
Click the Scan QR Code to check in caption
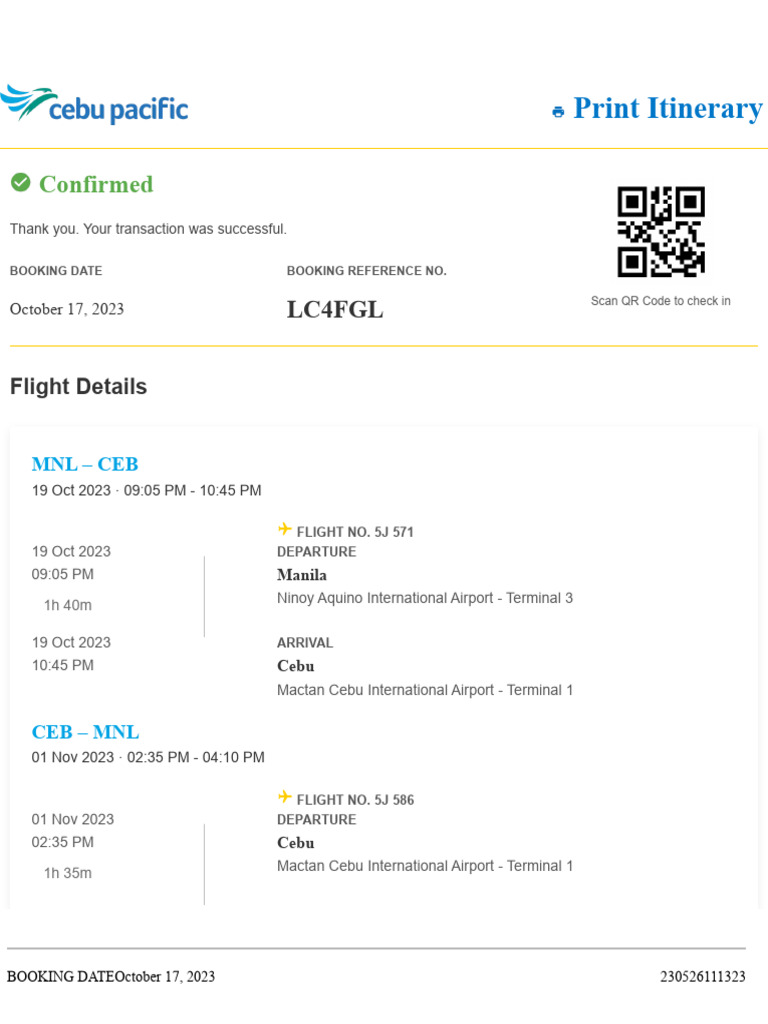coord(660,301)
